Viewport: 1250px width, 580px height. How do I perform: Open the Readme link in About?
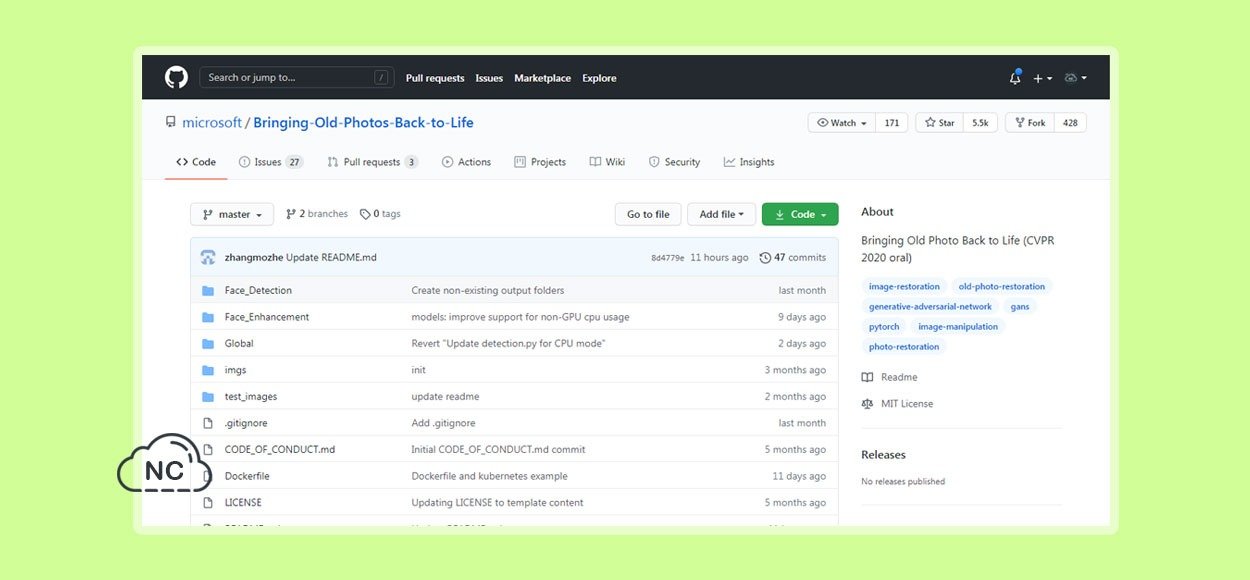click(889, 377)
